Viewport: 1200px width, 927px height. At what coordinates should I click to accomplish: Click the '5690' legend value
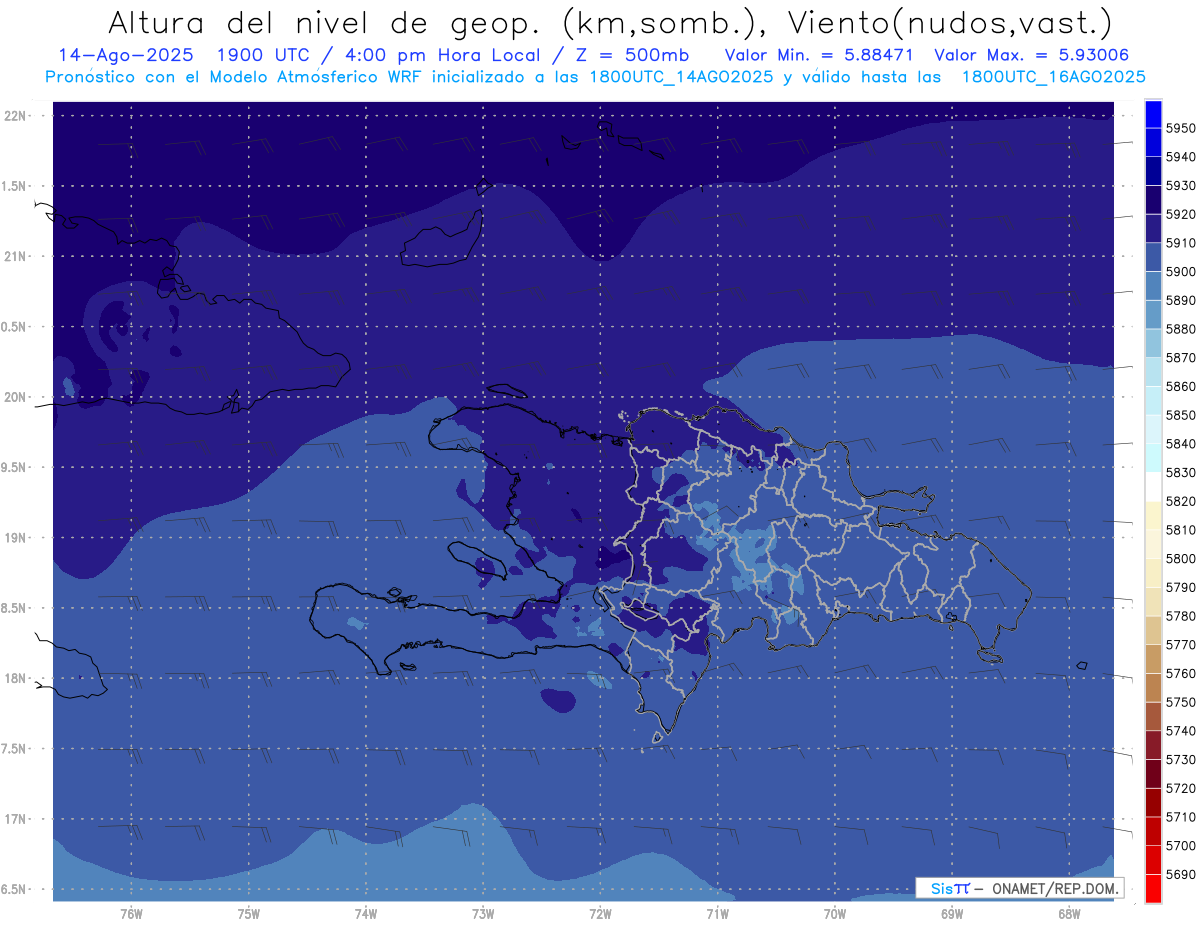tap(1180, 874)
